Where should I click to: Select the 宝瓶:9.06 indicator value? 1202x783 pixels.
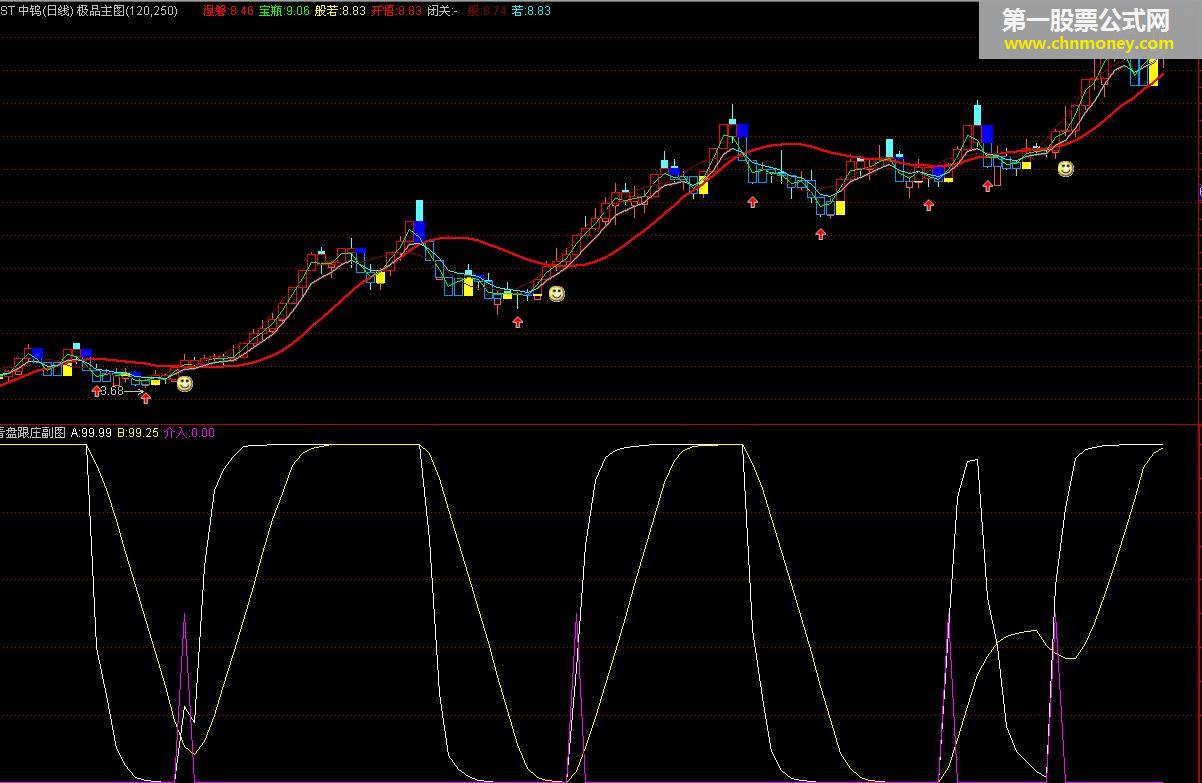284,10
